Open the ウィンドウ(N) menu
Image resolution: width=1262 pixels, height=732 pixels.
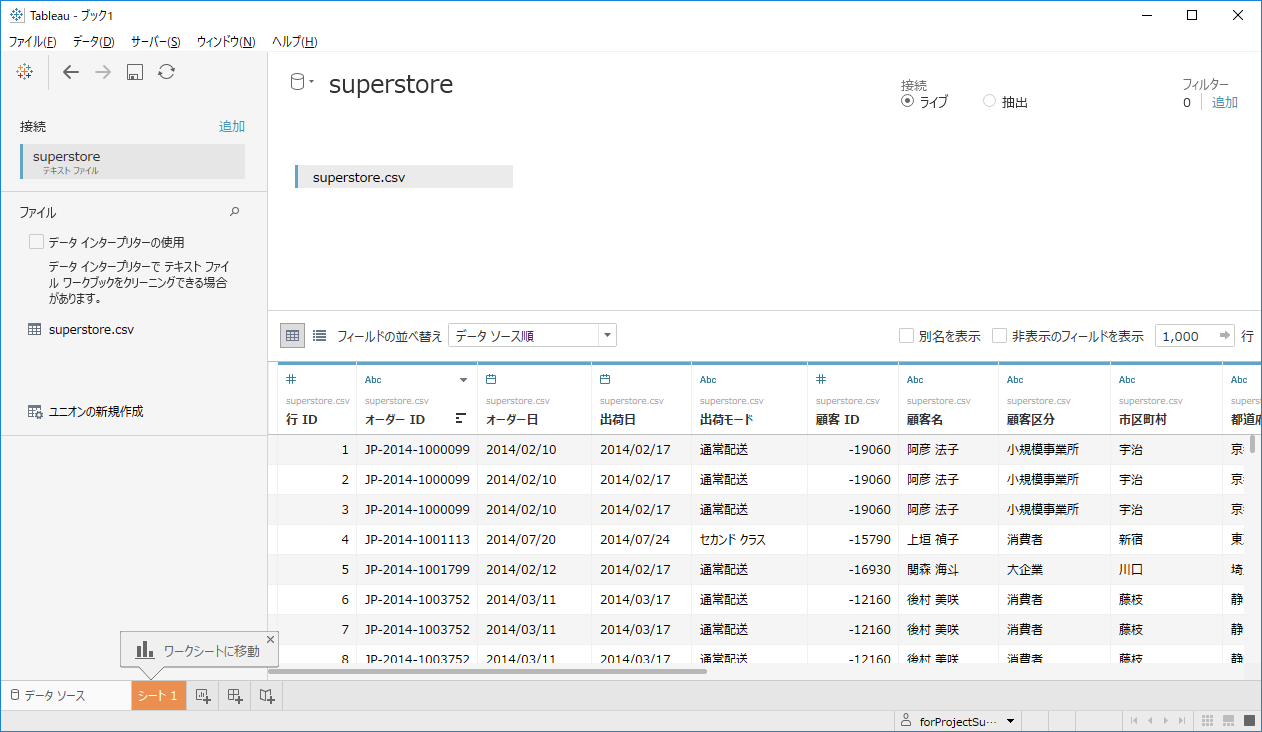coord(226,41)
